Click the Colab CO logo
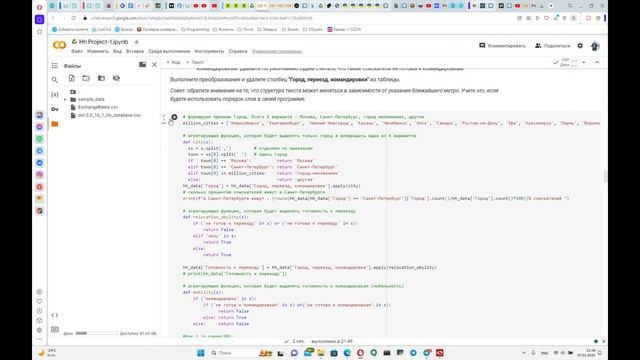 pyautogui.click(x=60, y=45)
